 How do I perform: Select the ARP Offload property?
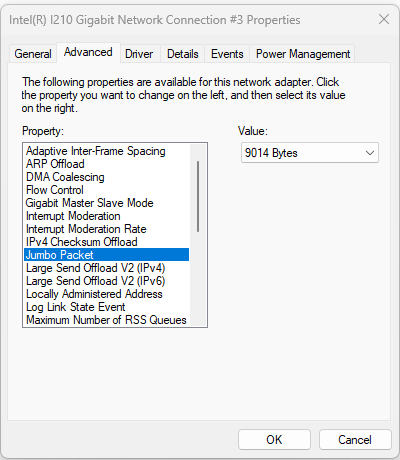[x=107, y=164]
